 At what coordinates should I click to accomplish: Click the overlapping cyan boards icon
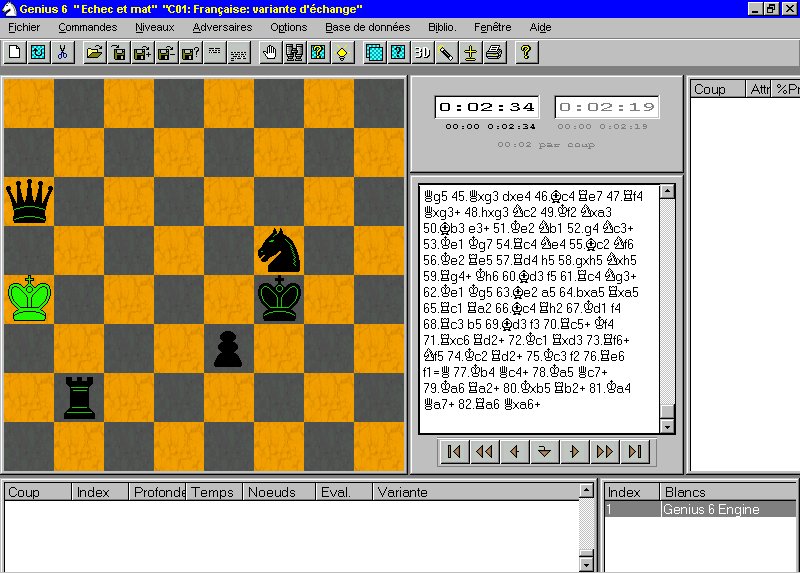(374, 53)
